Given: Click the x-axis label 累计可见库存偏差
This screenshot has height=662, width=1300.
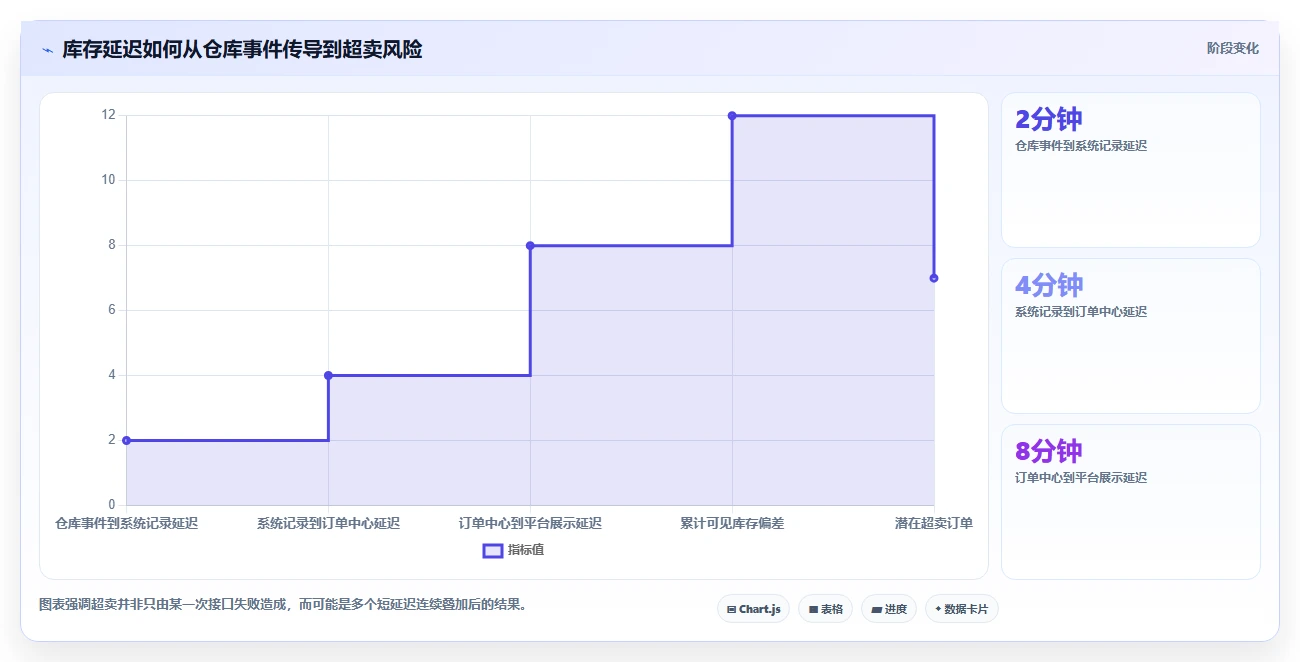Looking at the screenshot, I should click(x=732, y=523).
